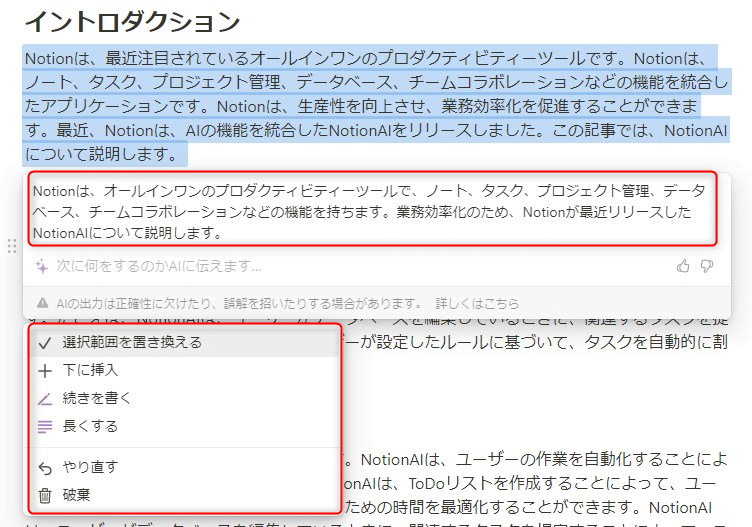752x527 pixels.
Task: Click the plus icon beside 下に挿入
Action: 45,371
